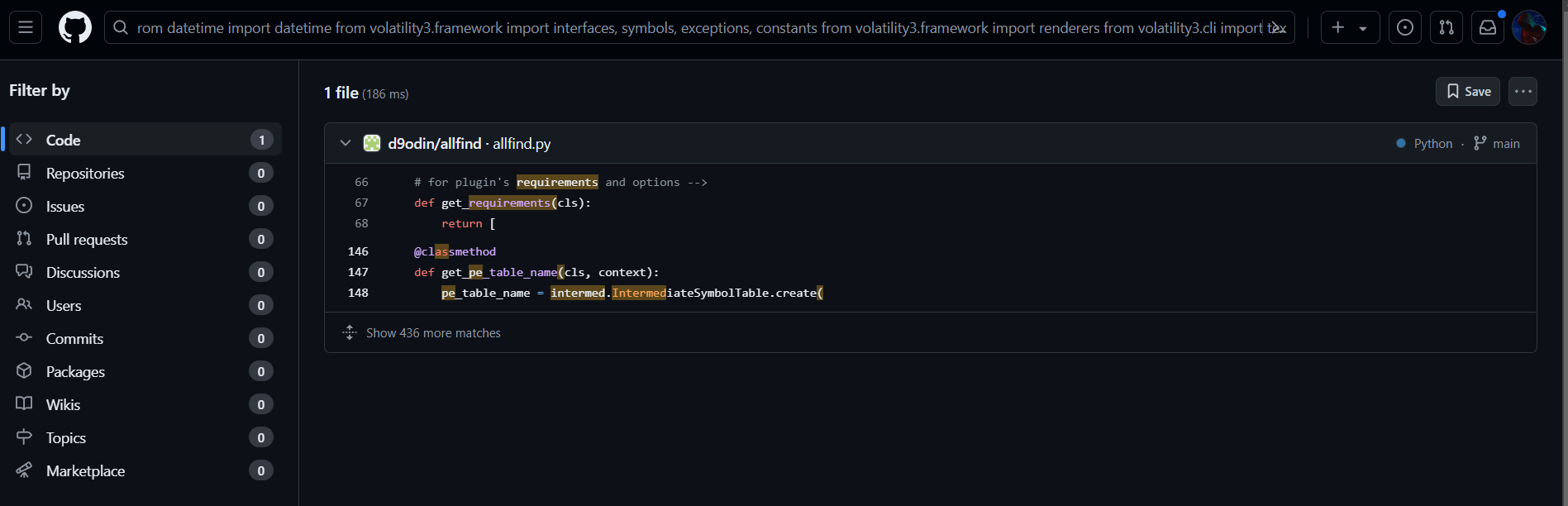This screenshot has width=1568, height=506.
Task: Save this search with Save button
Action: (1467, 91)
